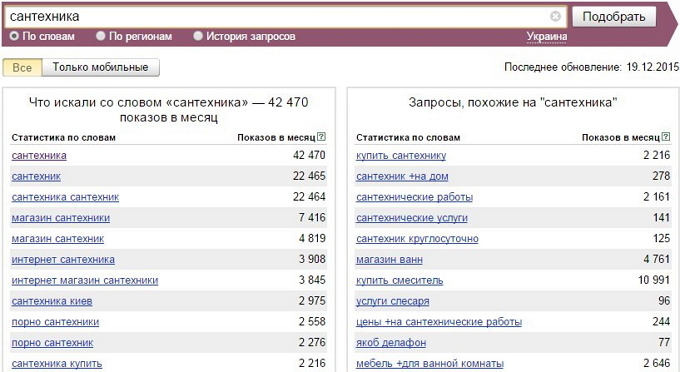Viewport: 680px width, 372px height.
Task: Focus the сантехника search input field
Action: [x=278, y=16]
